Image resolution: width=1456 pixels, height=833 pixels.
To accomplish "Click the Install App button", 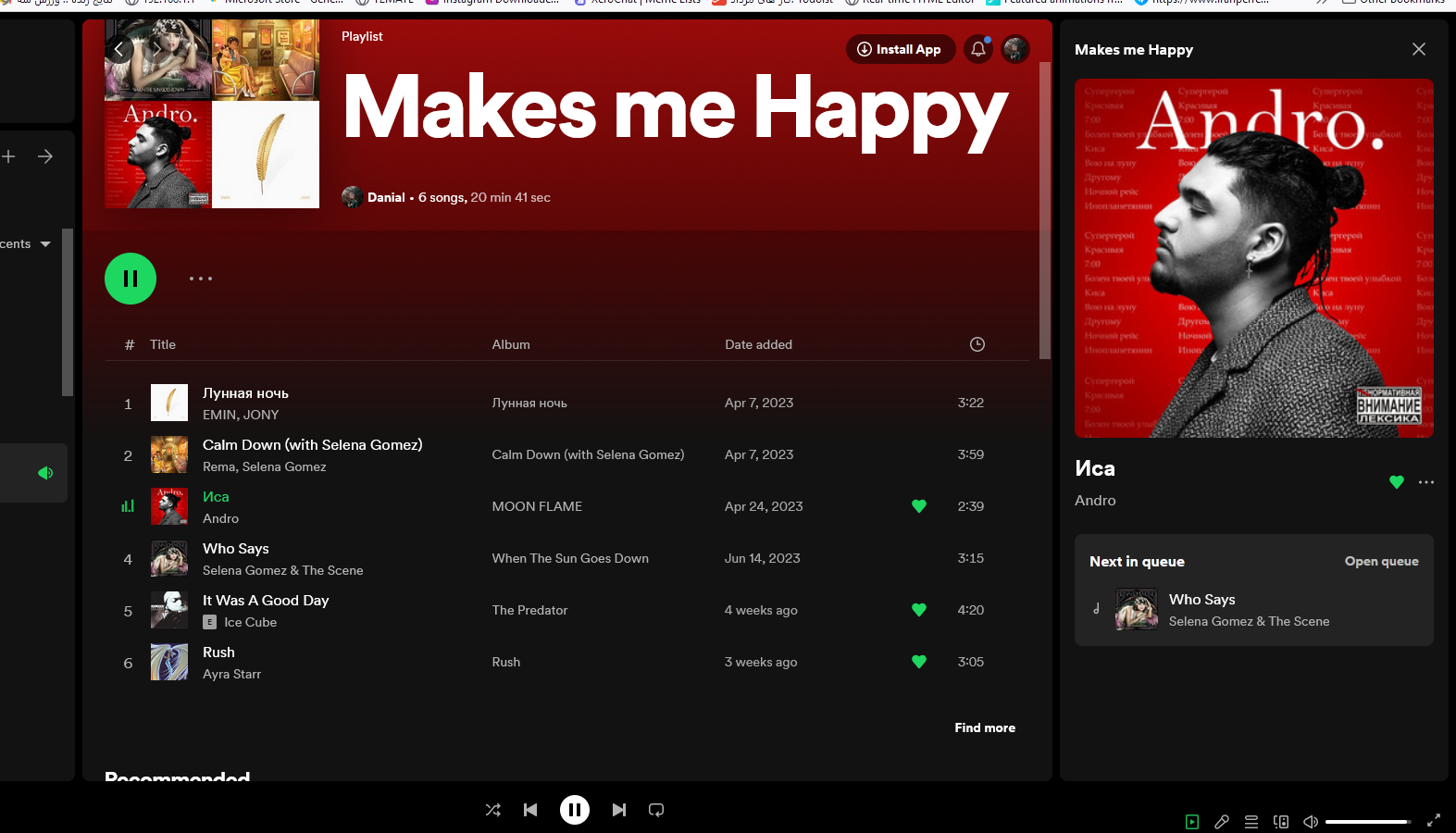I will [900, 49].
